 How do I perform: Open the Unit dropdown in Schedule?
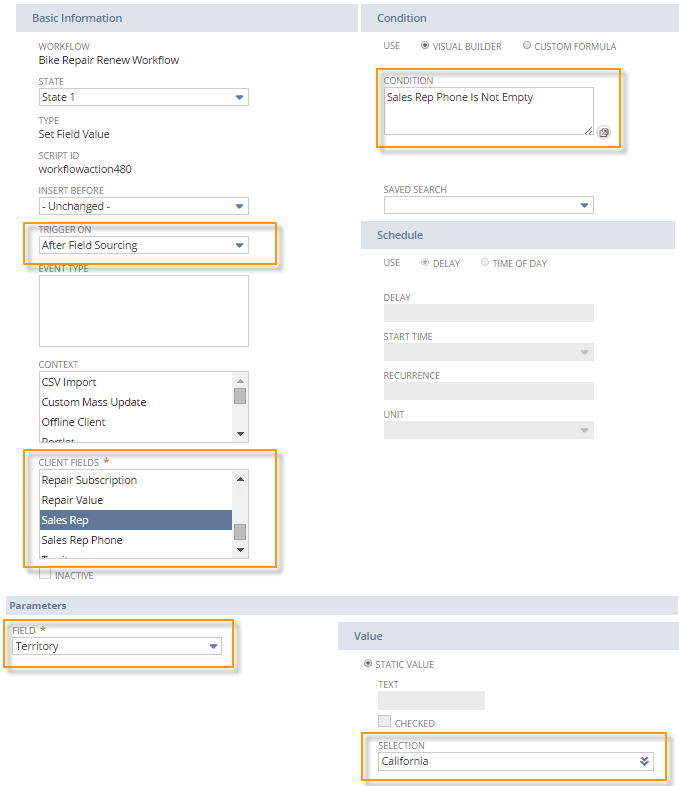[x=489, y=430]
